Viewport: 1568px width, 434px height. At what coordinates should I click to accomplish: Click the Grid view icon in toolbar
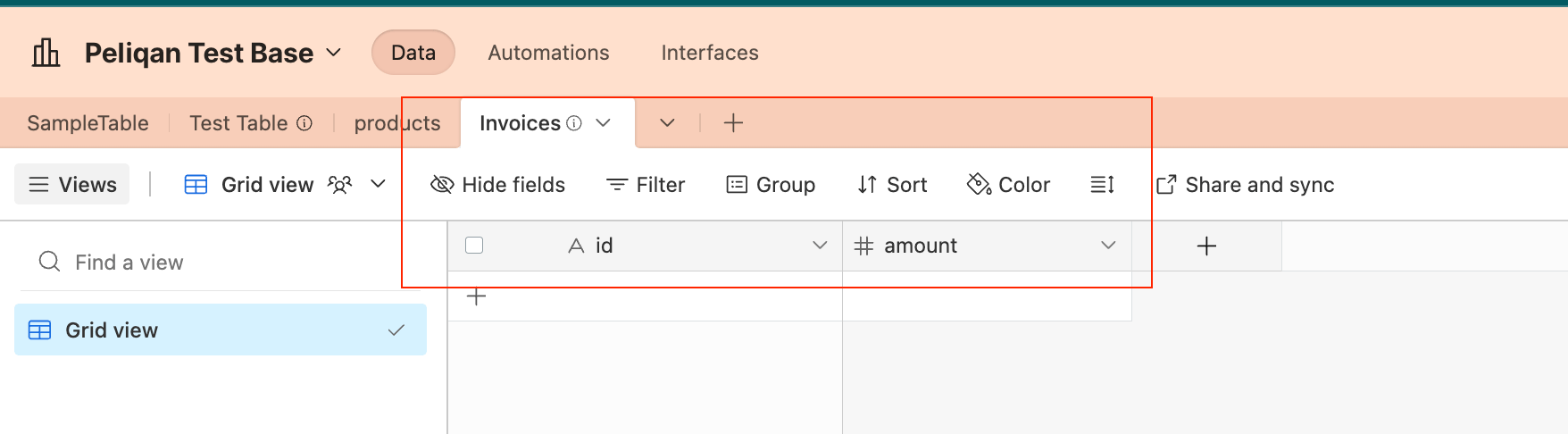(196, 185)
